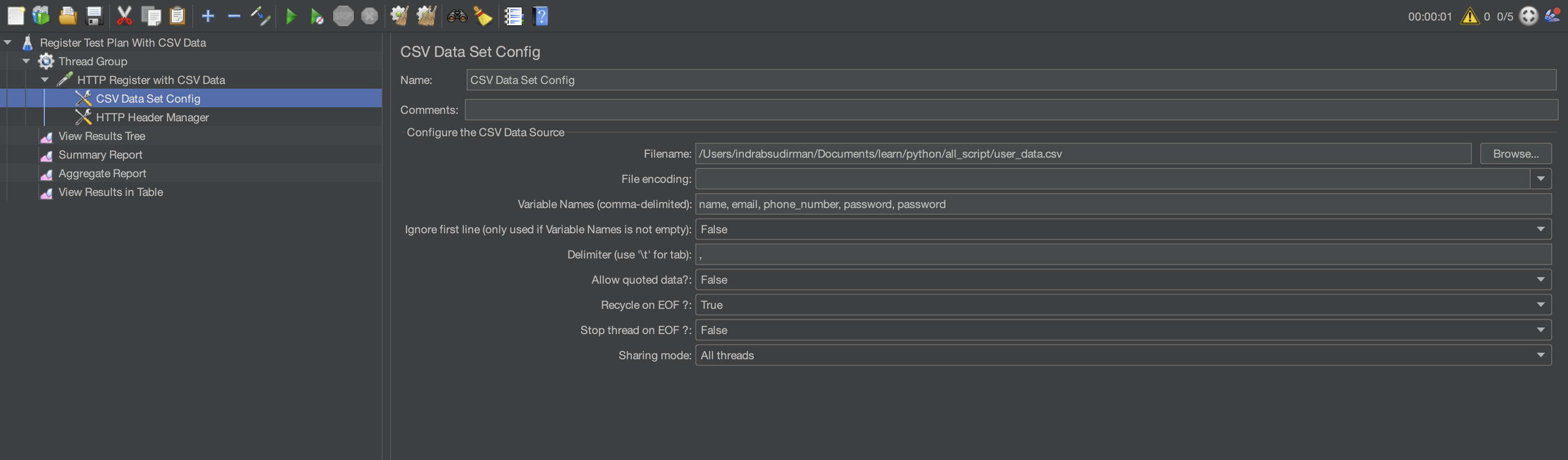
Task: Start the test with the green play icon
Action: tap(291, 16)
